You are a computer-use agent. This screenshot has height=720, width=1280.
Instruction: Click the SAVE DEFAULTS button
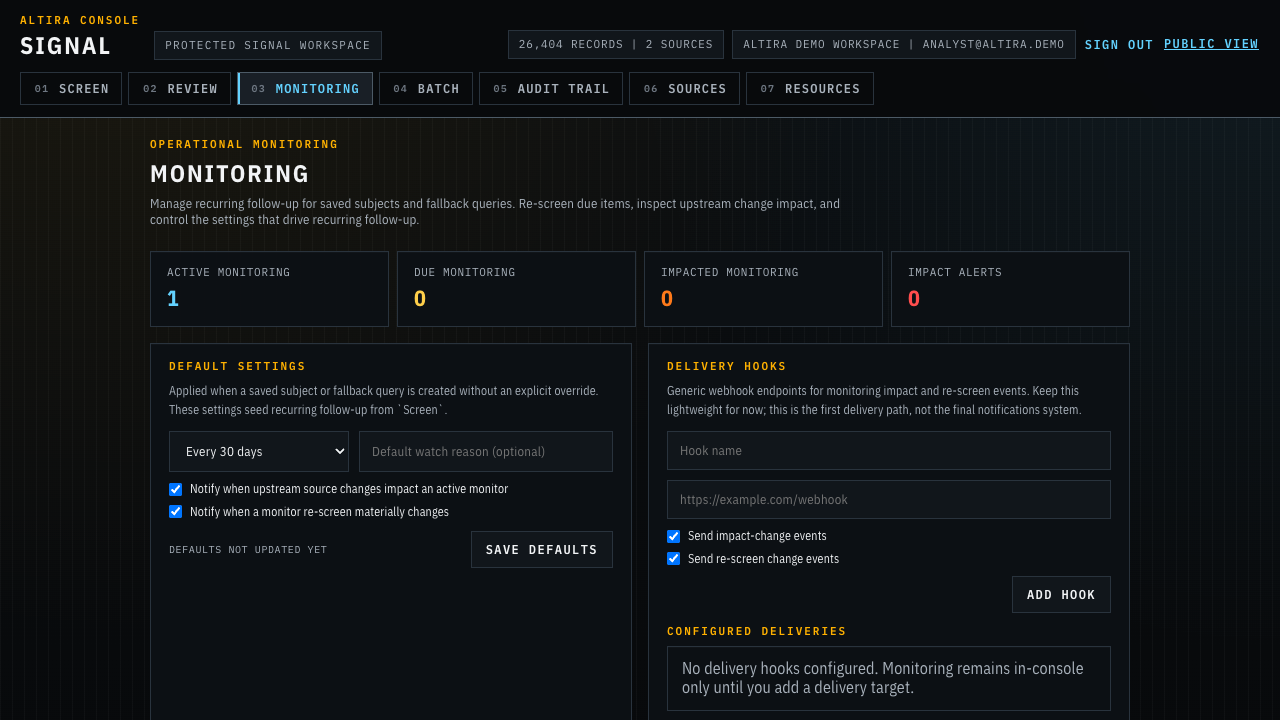pos(541,549)
